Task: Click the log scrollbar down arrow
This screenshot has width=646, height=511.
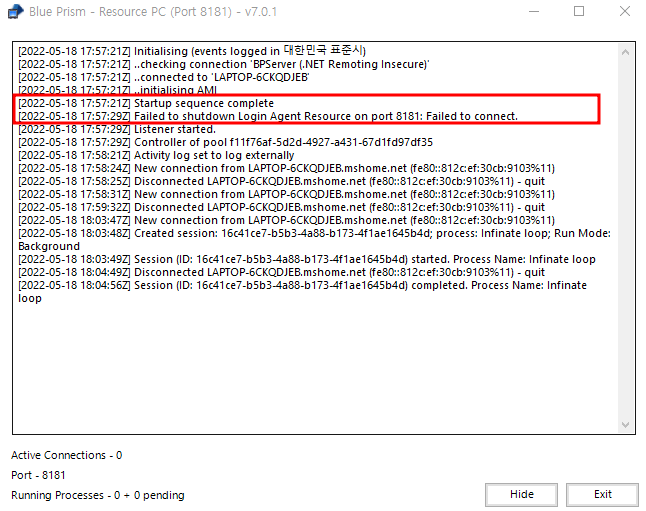Action: click(x=625, y=424)
